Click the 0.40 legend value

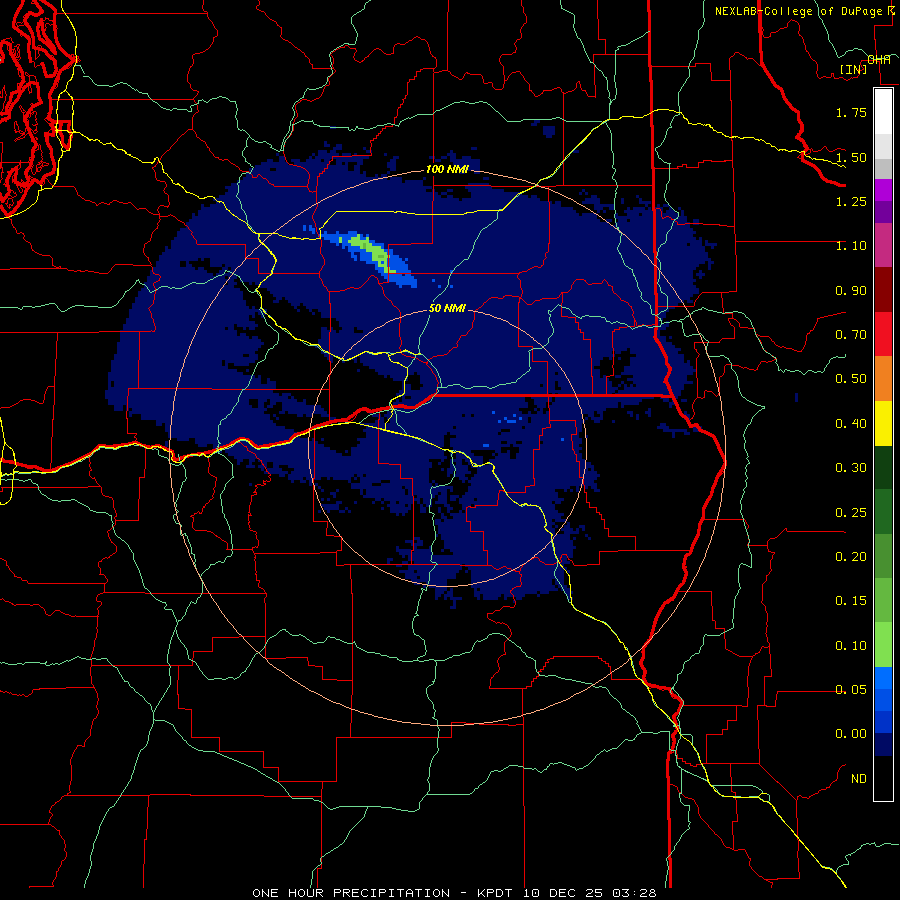[851, 424]
